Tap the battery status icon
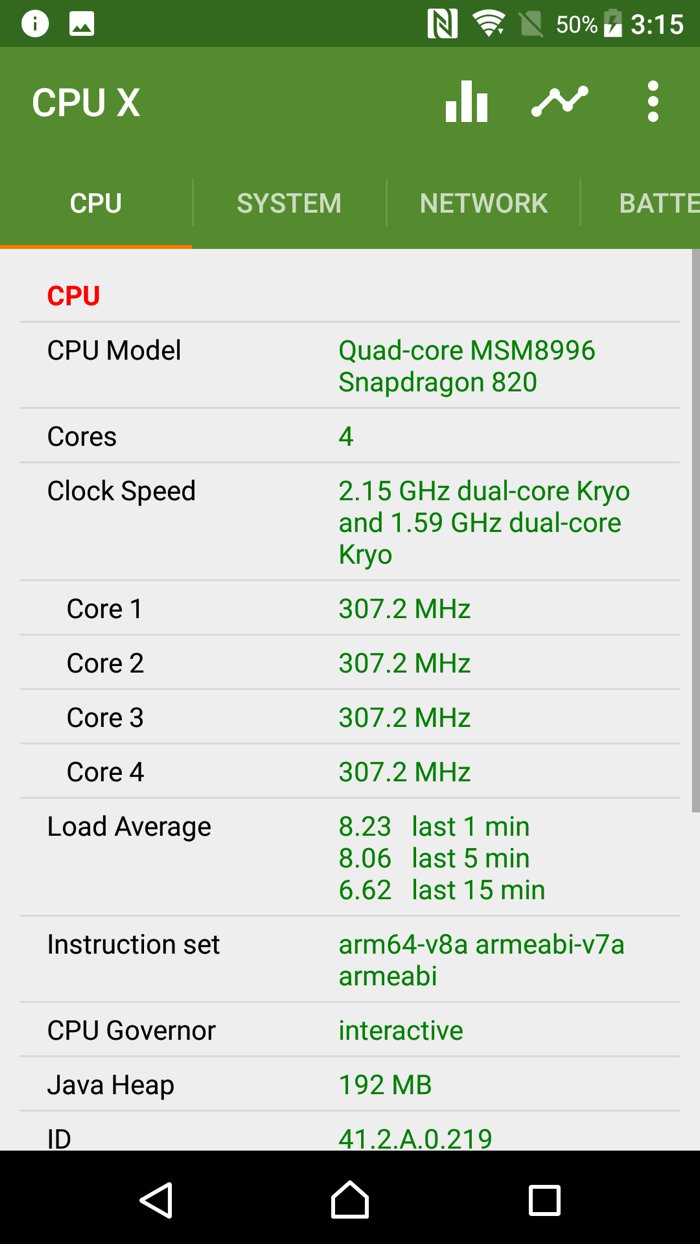Screen dimensions: 700x1244 613,24
